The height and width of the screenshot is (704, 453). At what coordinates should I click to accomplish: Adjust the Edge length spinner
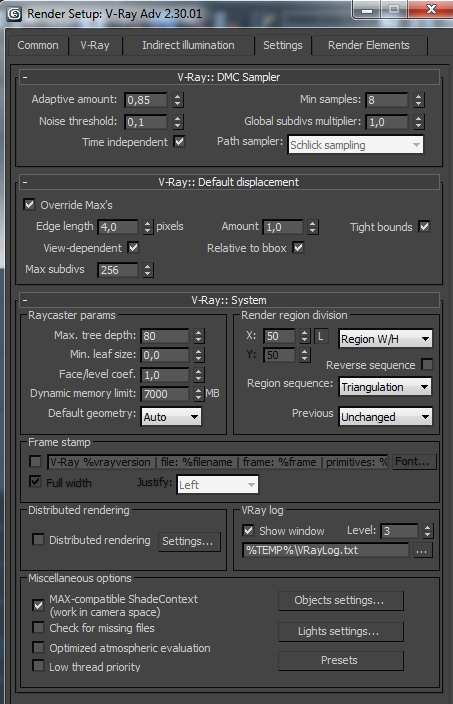148,227
